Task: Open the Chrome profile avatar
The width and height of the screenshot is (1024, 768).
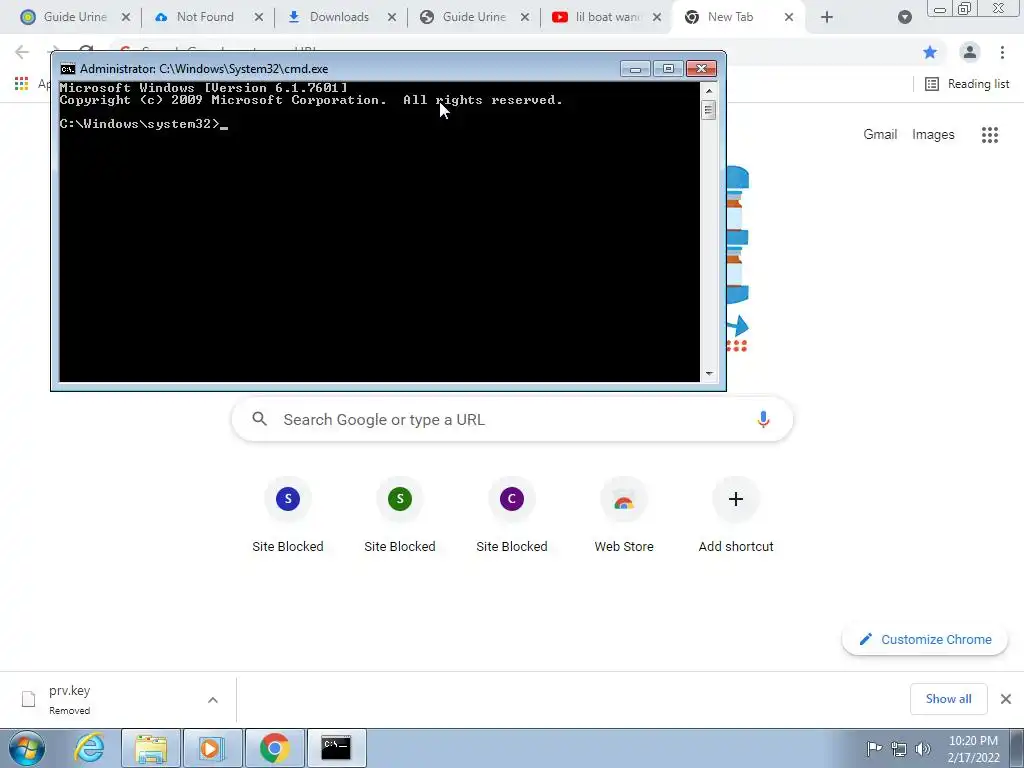Action: (970, 52)
